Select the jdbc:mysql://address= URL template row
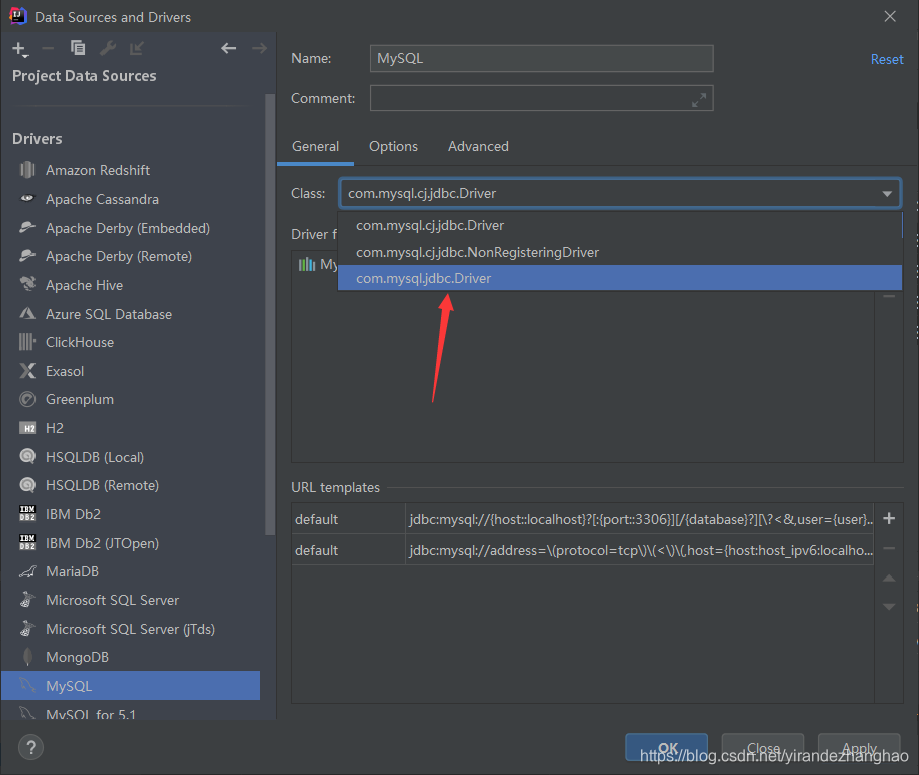The image size is (919, 775). point(583,550)
